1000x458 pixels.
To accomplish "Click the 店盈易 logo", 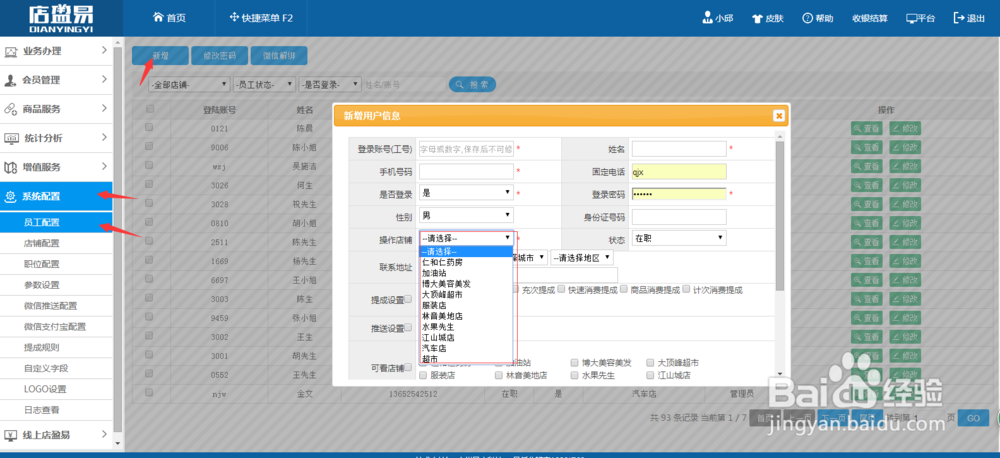I will click(59, 17).
